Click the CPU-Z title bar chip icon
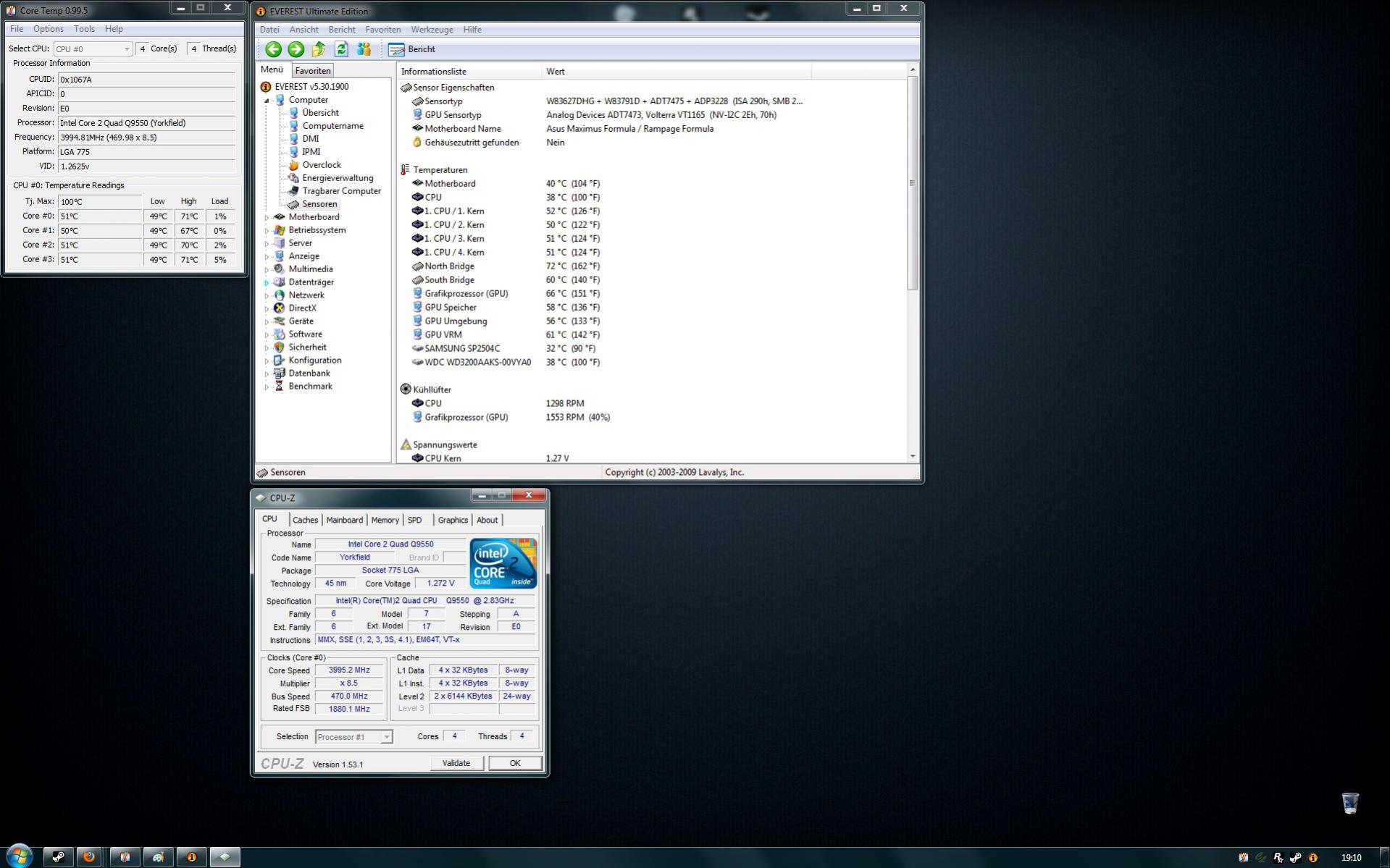 (x=261, y=498)
